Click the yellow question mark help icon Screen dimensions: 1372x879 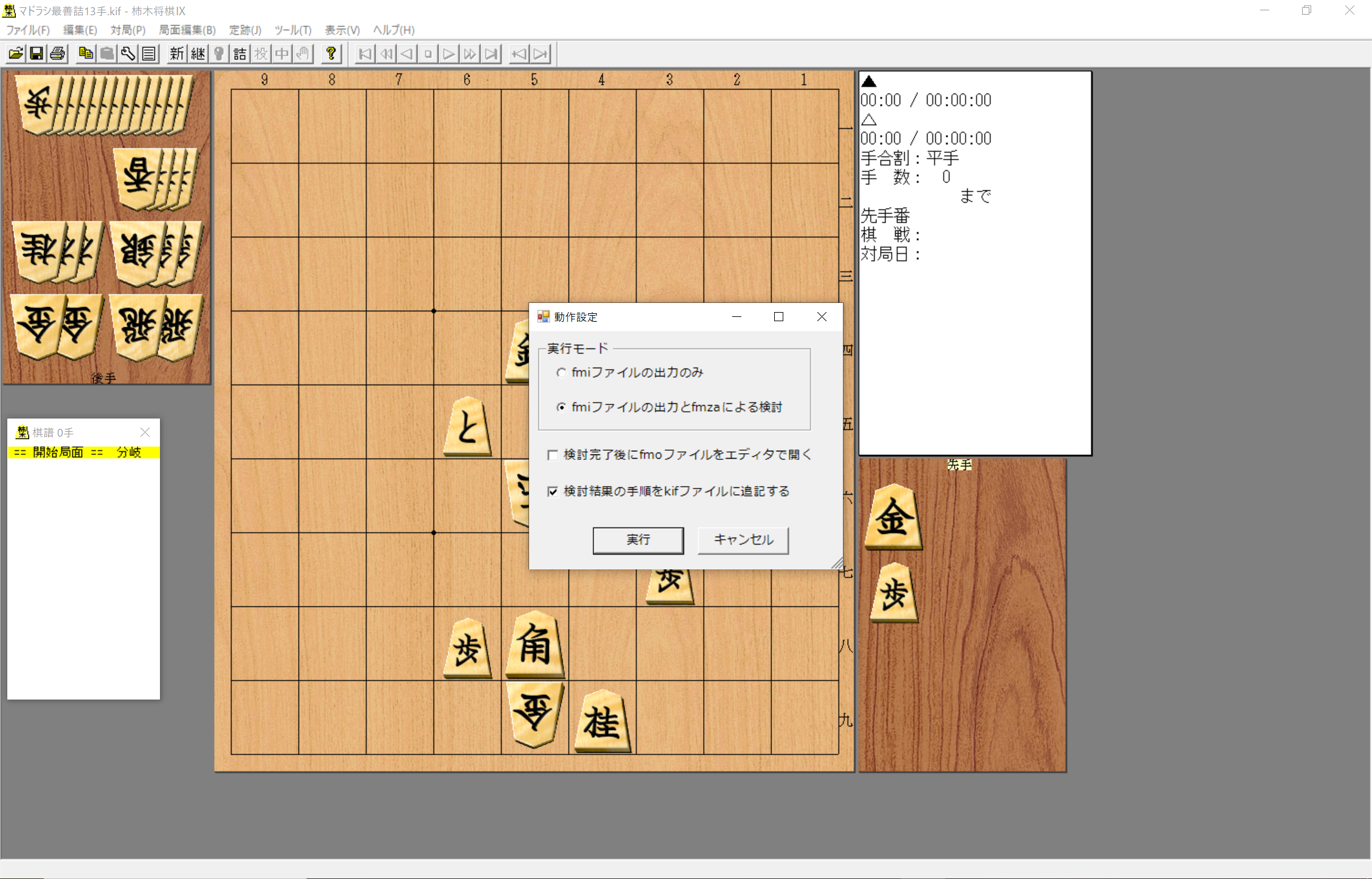point(331,54)
